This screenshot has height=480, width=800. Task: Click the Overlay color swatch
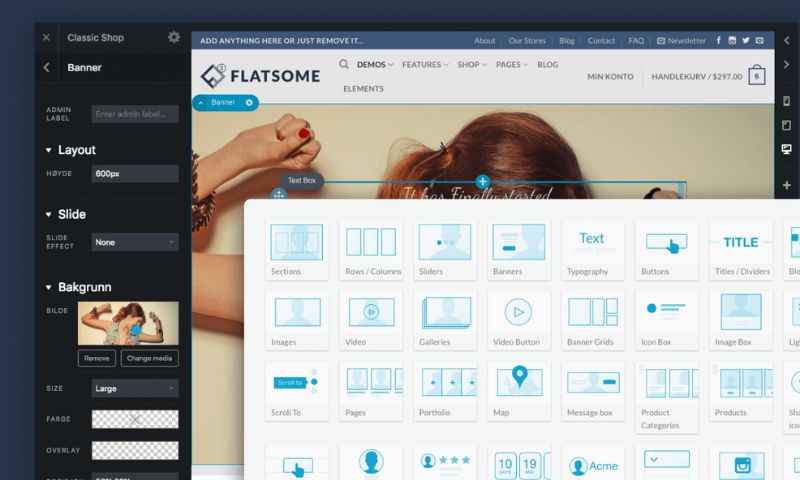click(134, 451)
